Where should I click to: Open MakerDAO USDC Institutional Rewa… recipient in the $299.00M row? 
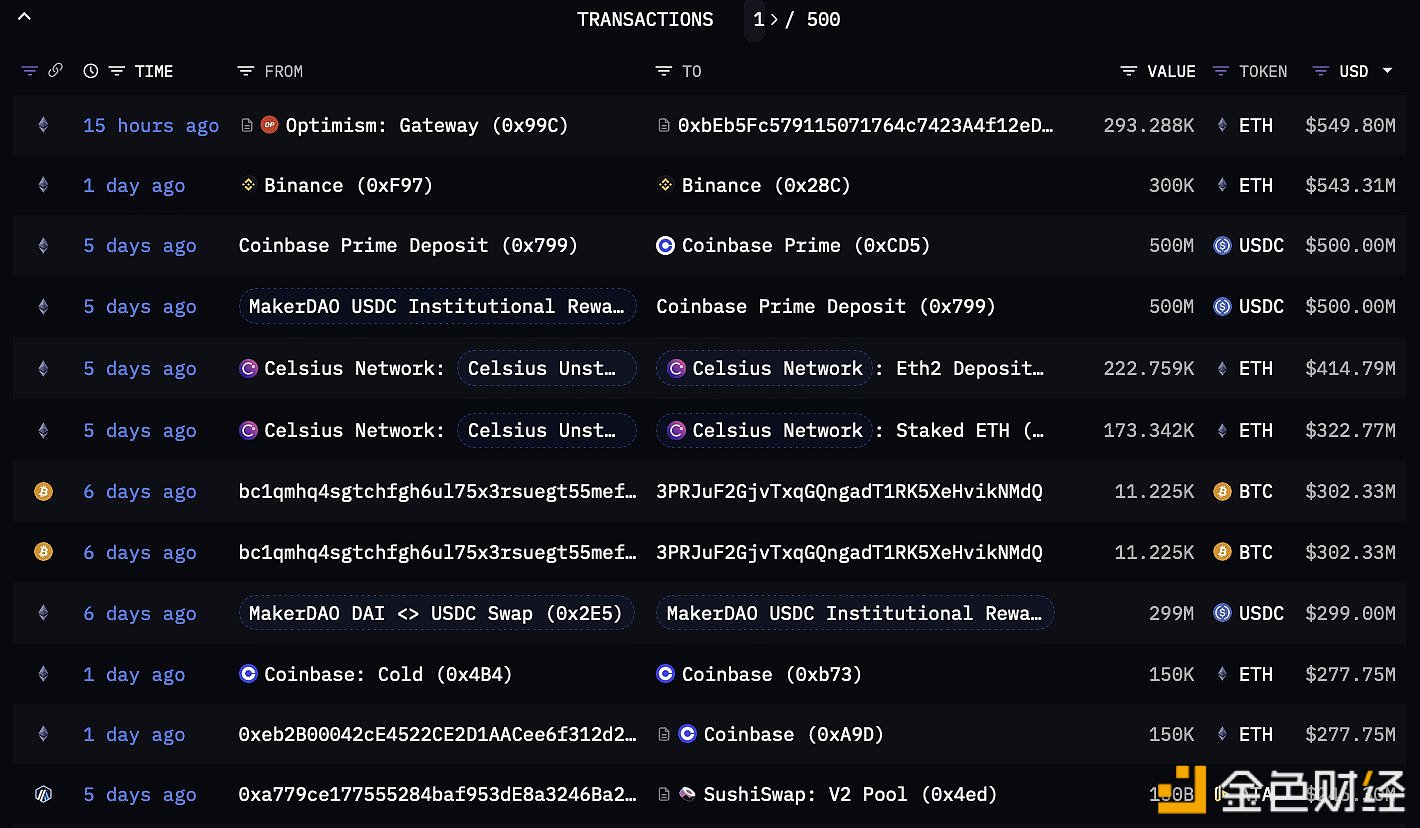pos(855,613)
